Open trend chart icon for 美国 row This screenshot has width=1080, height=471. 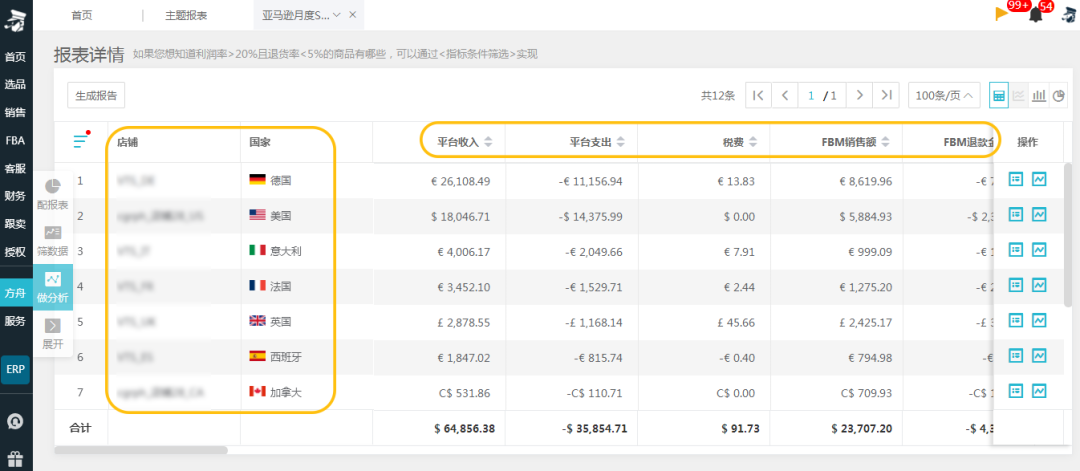pos(1039,214)
